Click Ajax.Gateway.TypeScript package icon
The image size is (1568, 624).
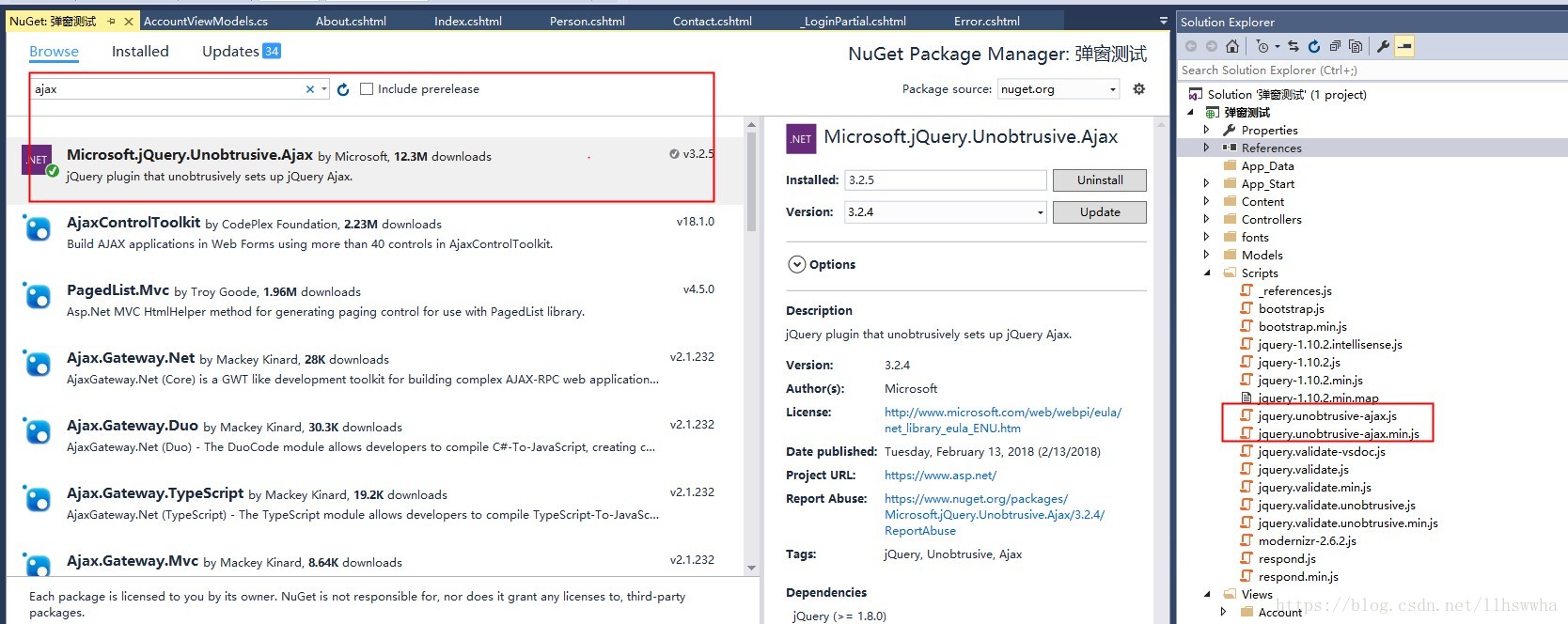[x=38, y=499]
